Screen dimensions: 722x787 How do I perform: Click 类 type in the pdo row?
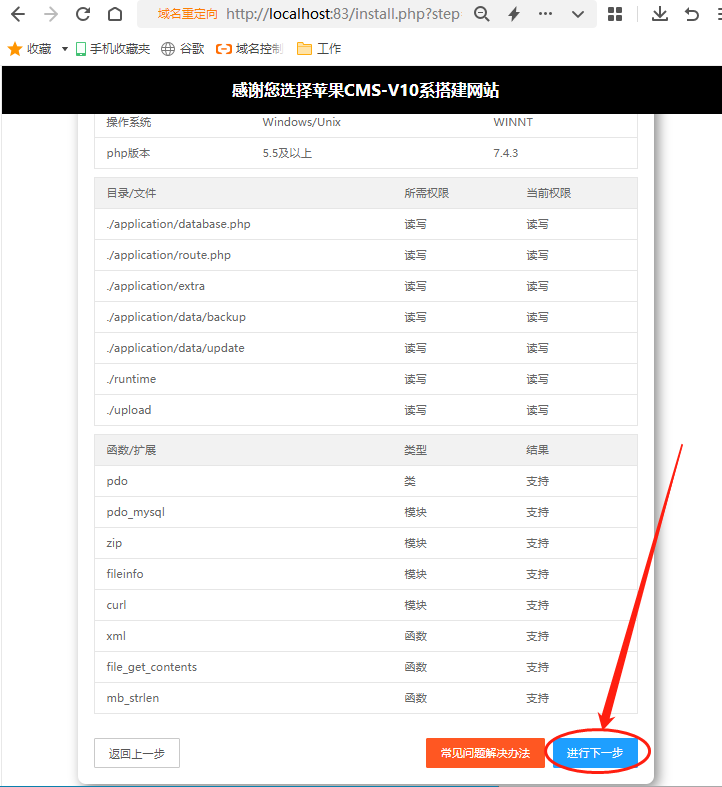410,481
